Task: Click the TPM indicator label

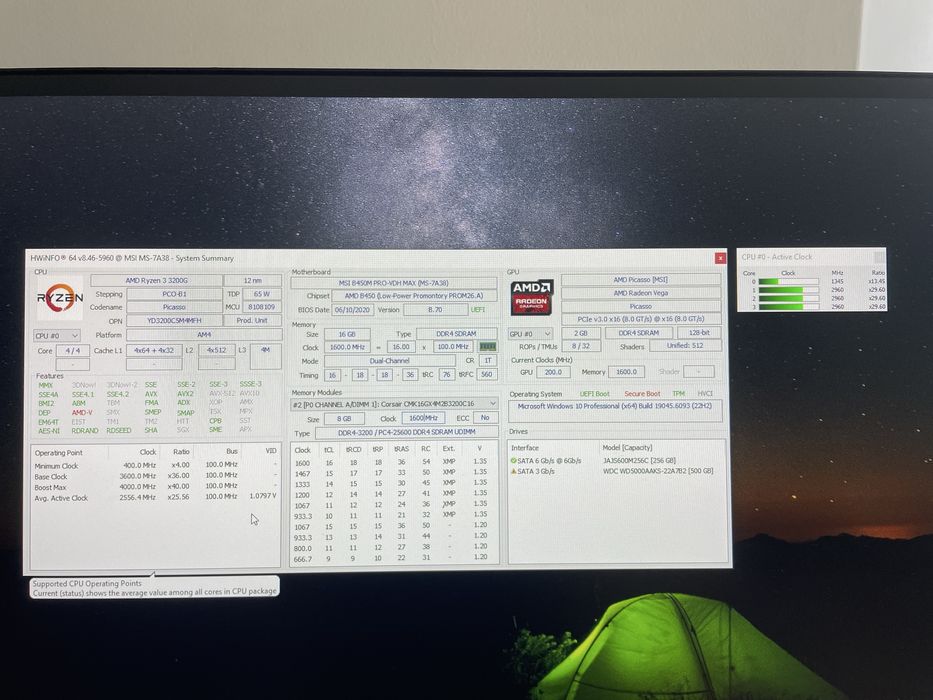Action: click(678, 393)
